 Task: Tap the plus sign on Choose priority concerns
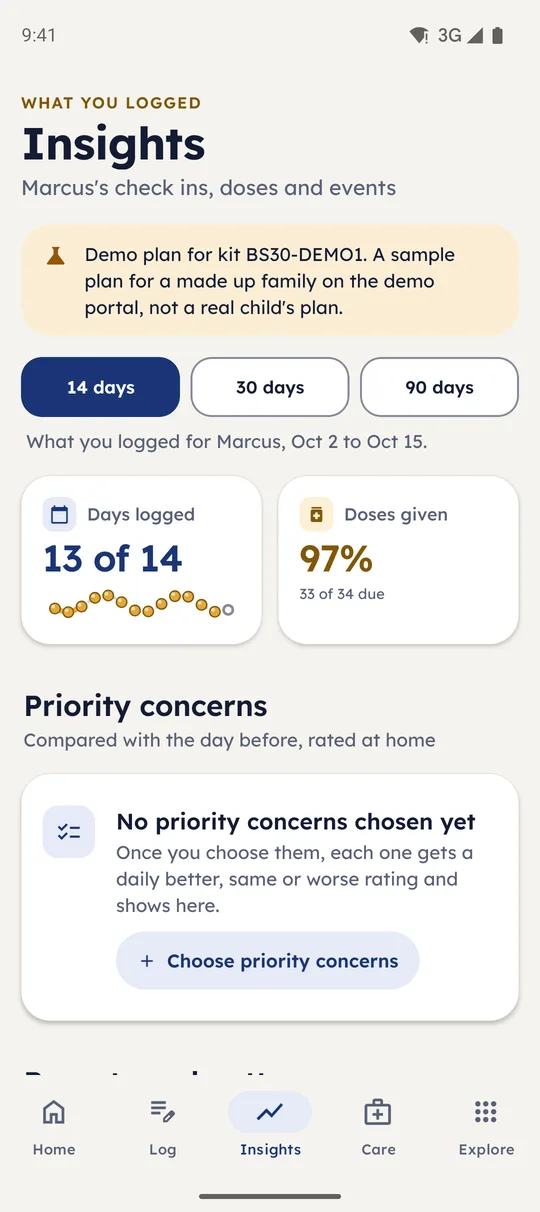coord(147,961)
